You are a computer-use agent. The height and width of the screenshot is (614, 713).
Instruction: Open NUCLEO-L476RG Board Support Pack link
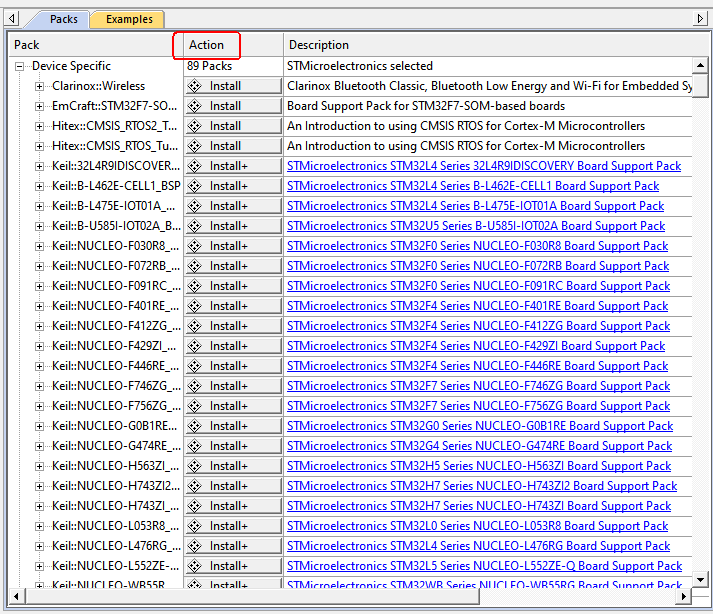coord(478,546)
